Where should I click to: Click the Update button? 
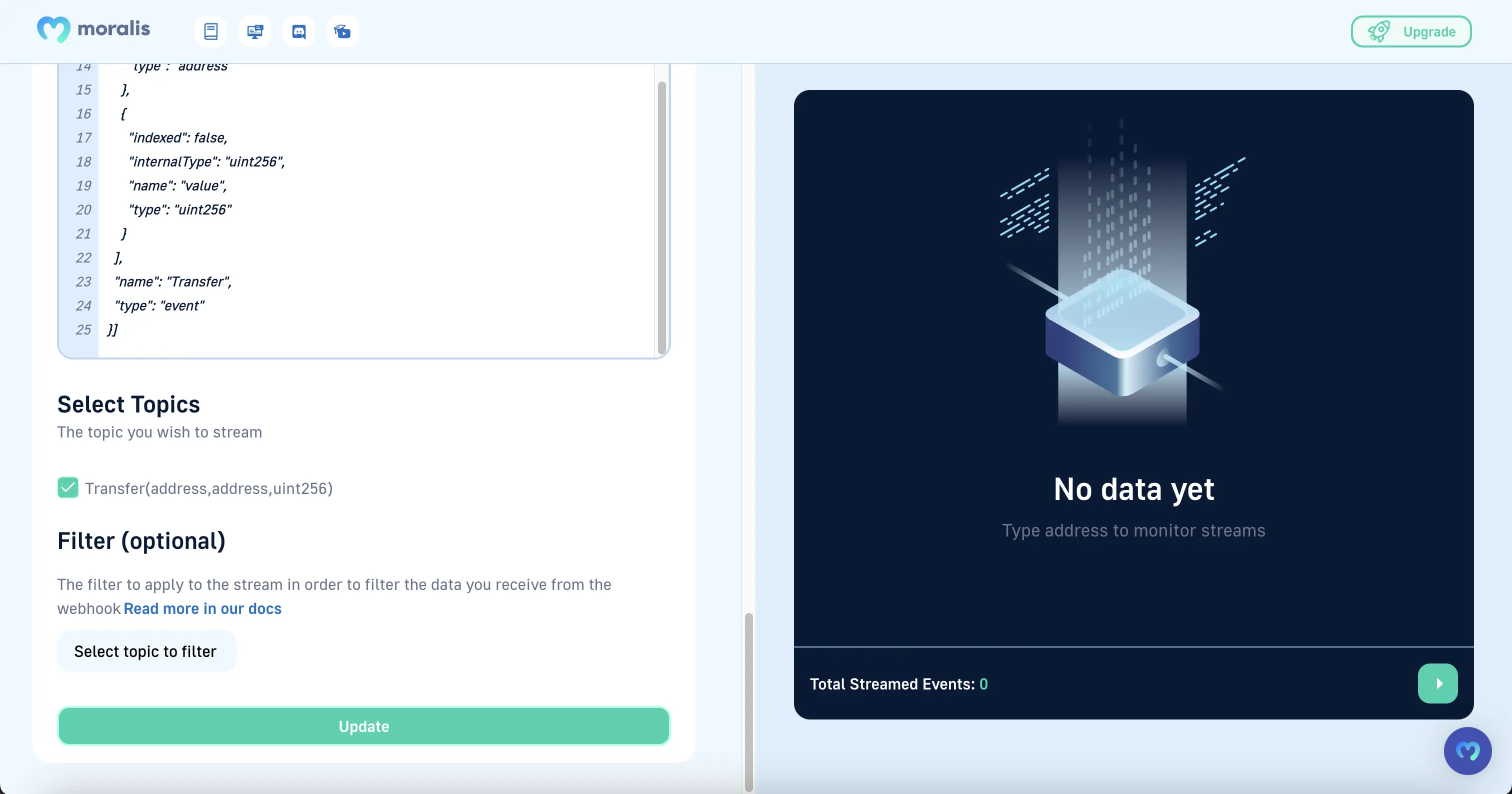pyautogui.click(x=363, y=726)
